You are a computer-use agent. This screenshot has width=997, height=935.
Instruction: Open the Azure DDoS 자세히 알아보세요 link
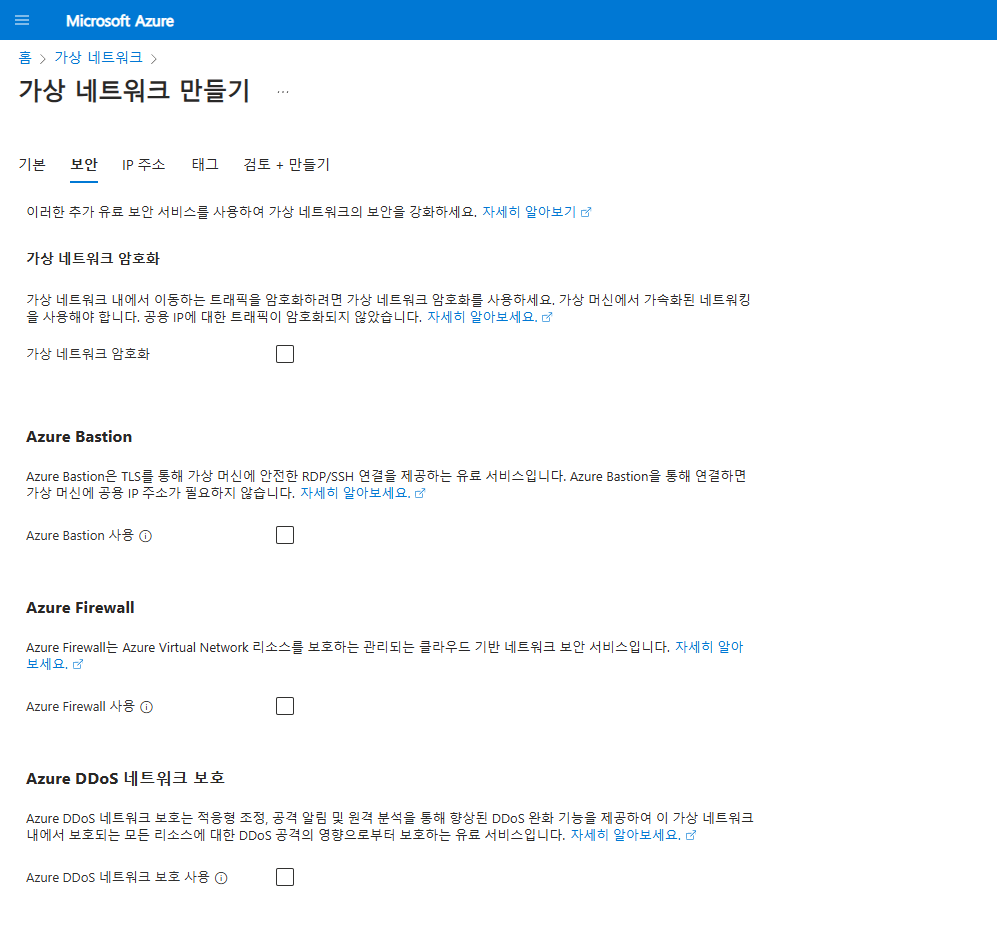pos(625,835)
